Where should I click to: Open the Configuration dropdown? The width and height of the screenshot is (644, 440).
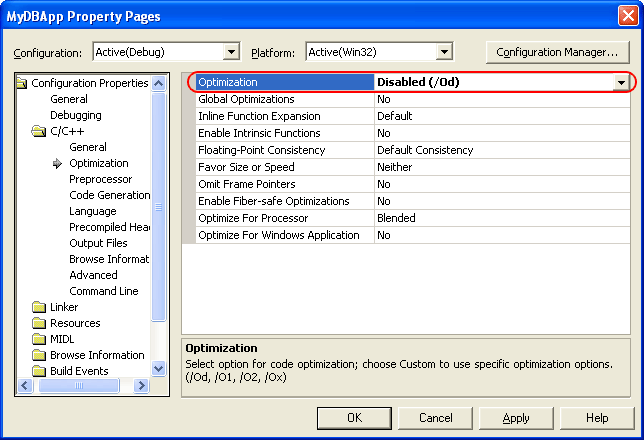click(231, 52)
